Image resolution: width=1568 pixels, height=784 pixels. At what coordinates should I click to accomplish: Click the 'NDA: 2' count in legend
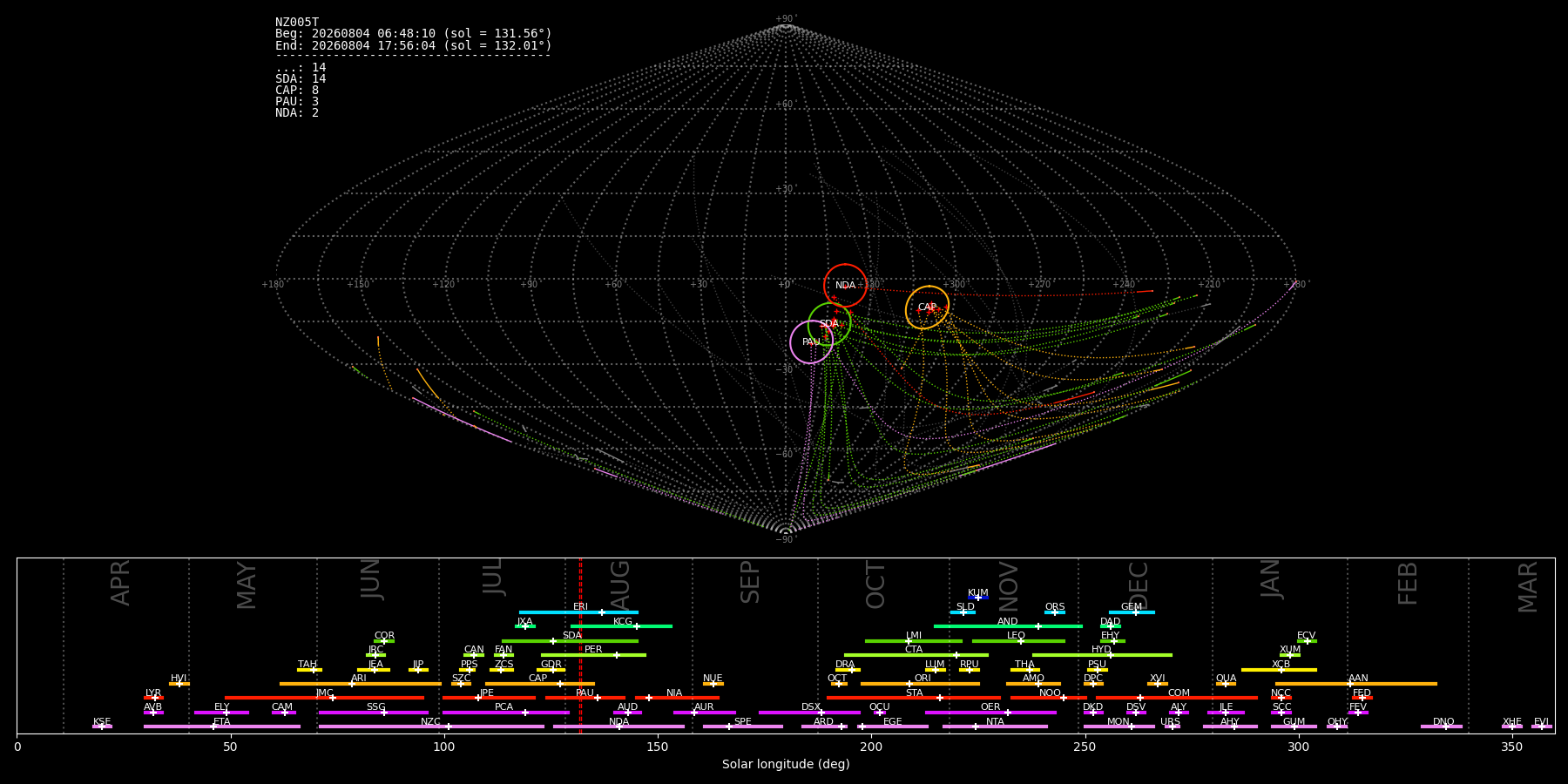(297, 113)
